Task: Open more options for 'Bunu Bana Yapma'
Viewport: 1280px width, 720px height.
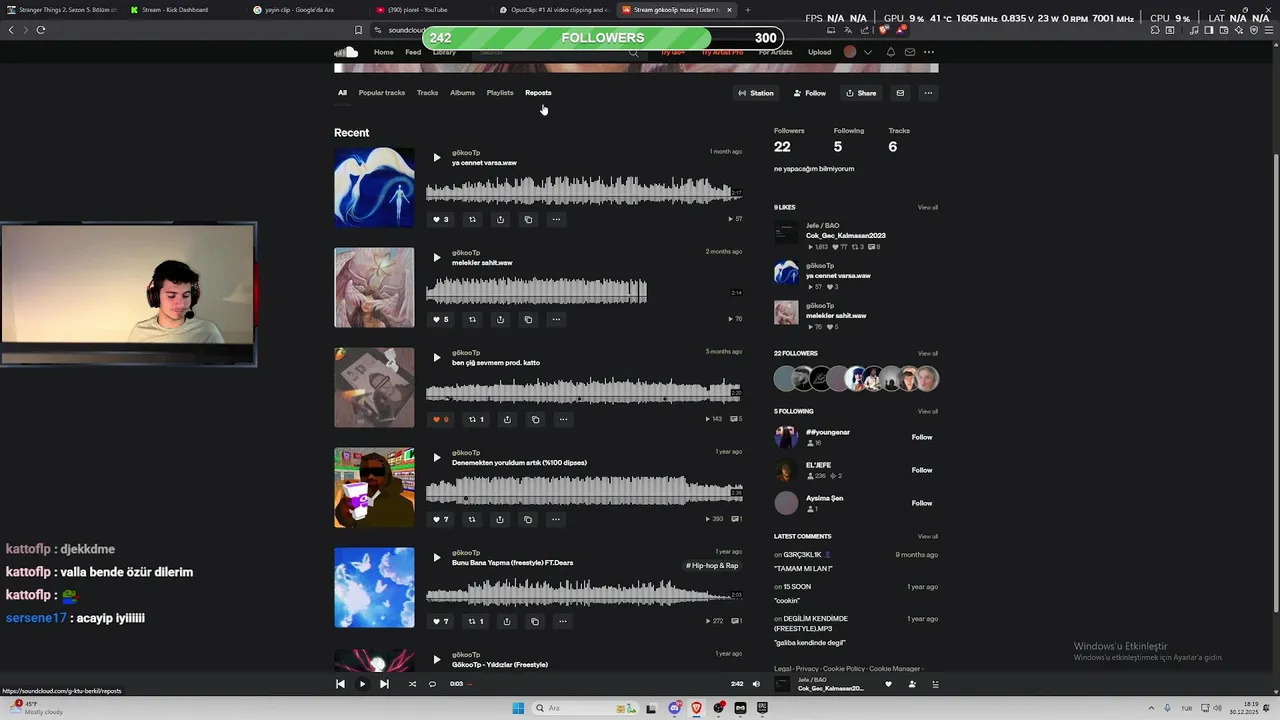Action: tap(562, 621)
